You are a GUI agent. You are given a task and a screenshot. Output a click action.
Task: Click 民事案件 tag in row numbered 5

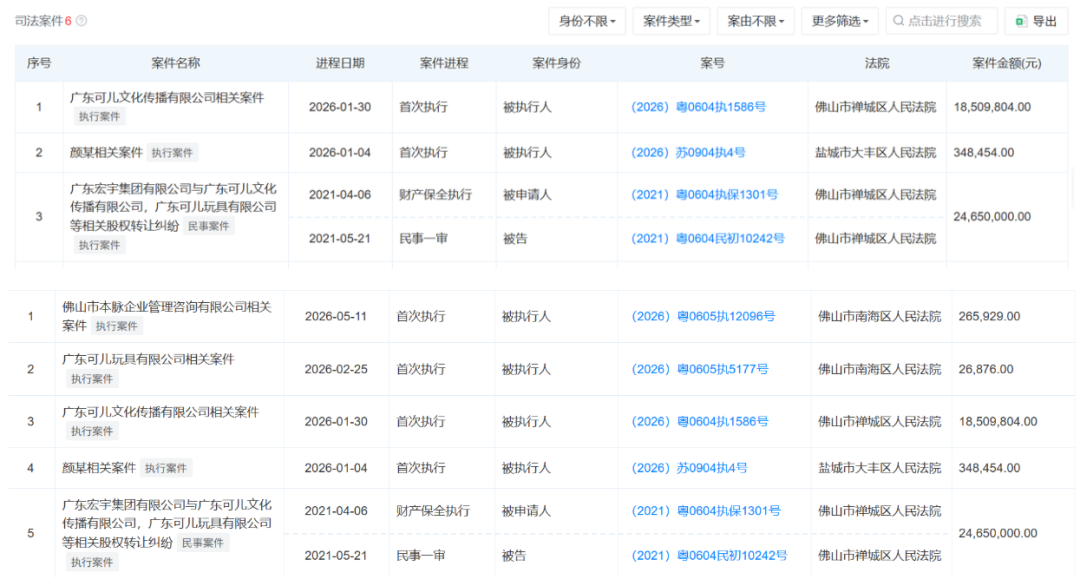[202, 543]
